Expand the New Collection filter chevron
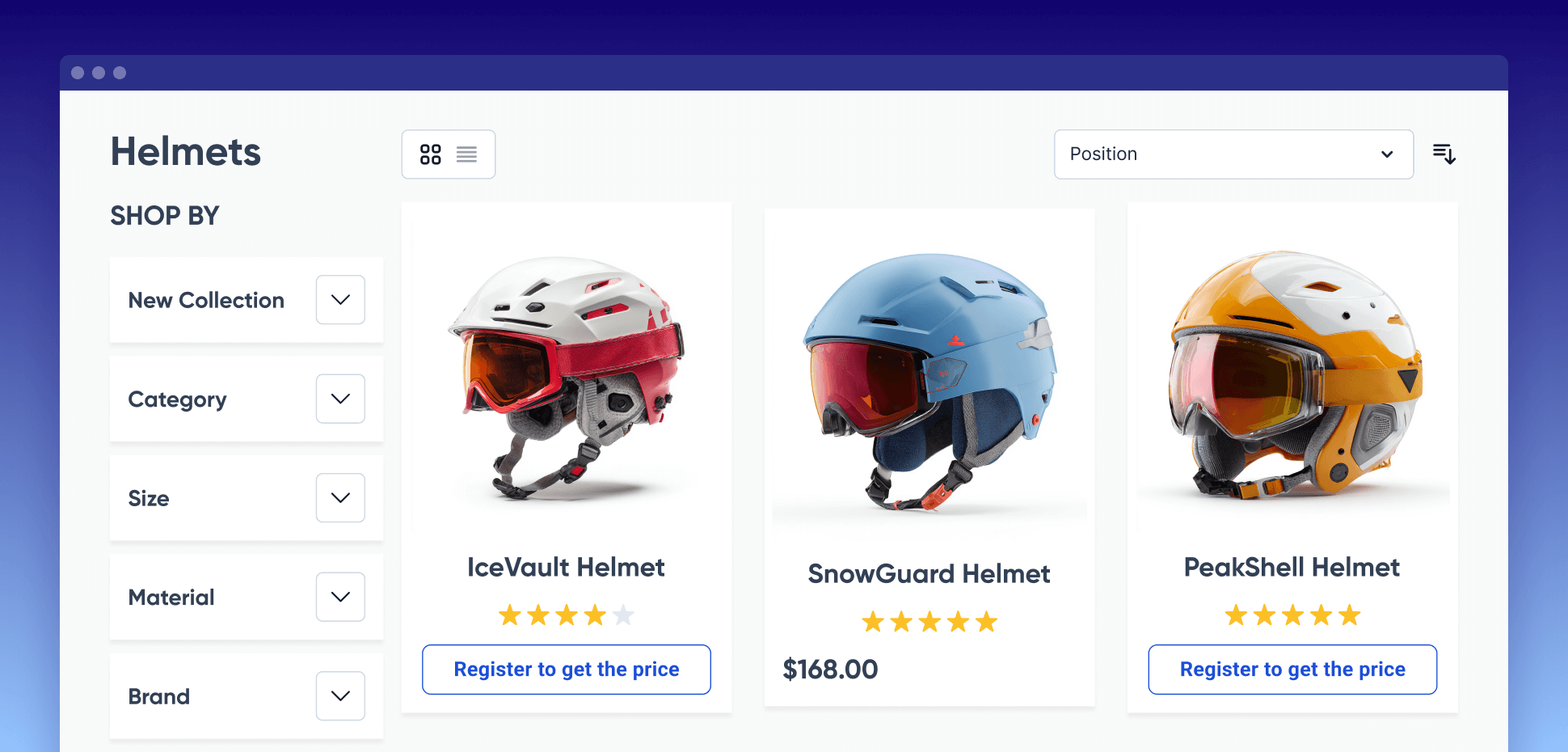Image resolution: width=1568 pixels, height=752 pixels. pyautogui.click(x=340, y=300)
